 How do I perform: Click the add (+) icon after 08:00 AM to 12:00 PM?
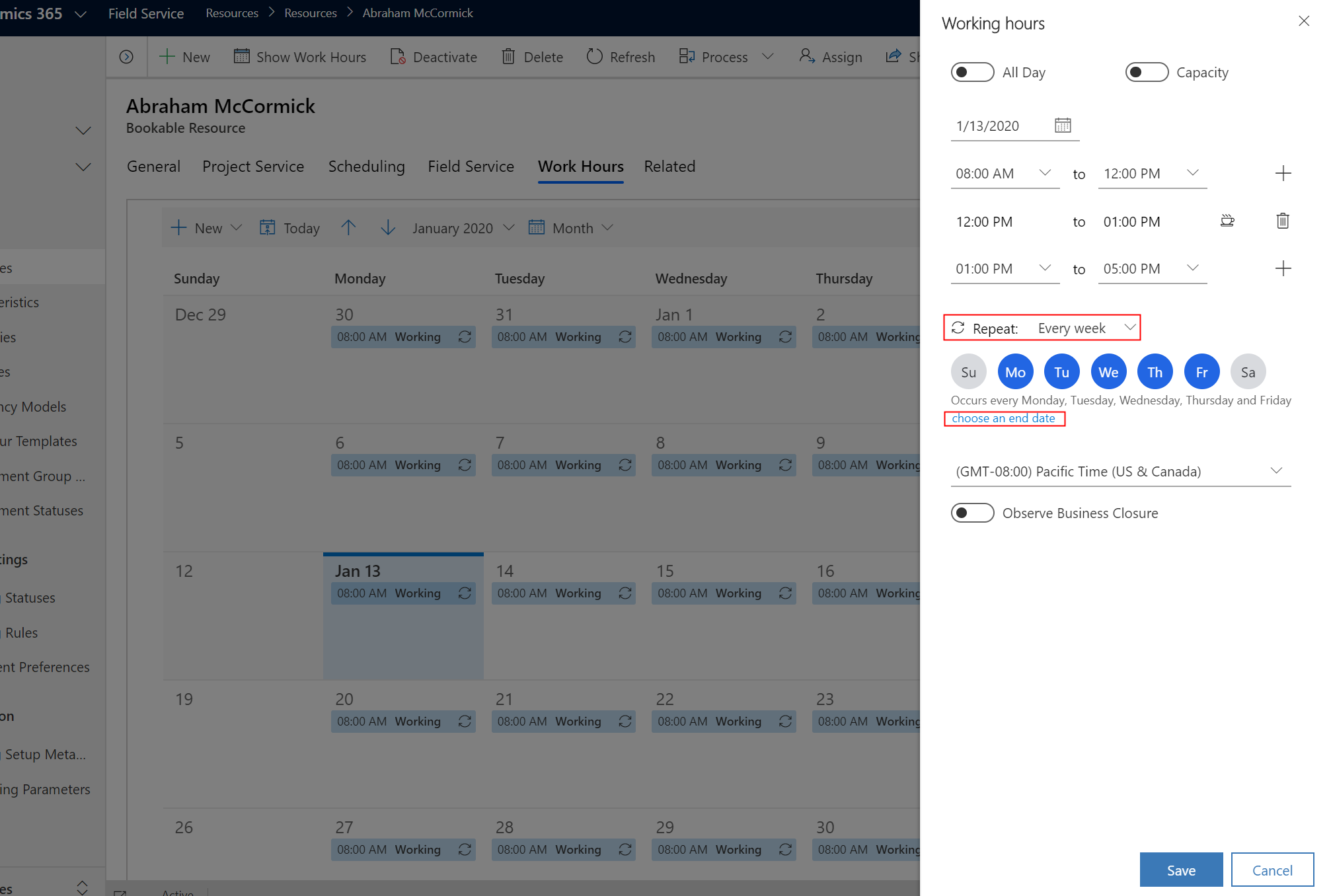coord(1283,173)
